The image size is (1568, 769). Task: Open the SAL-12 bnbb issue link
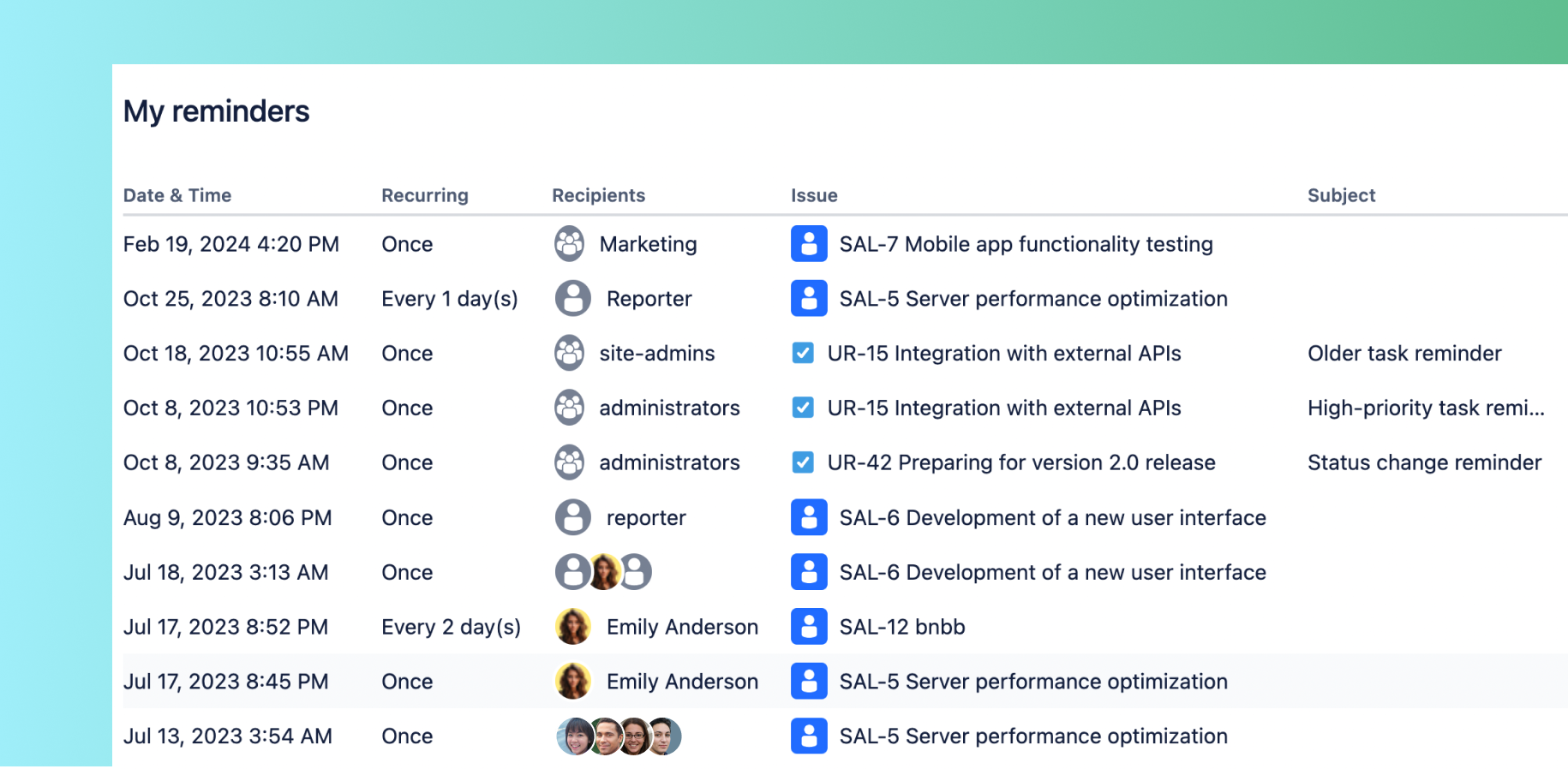(901, 627)
